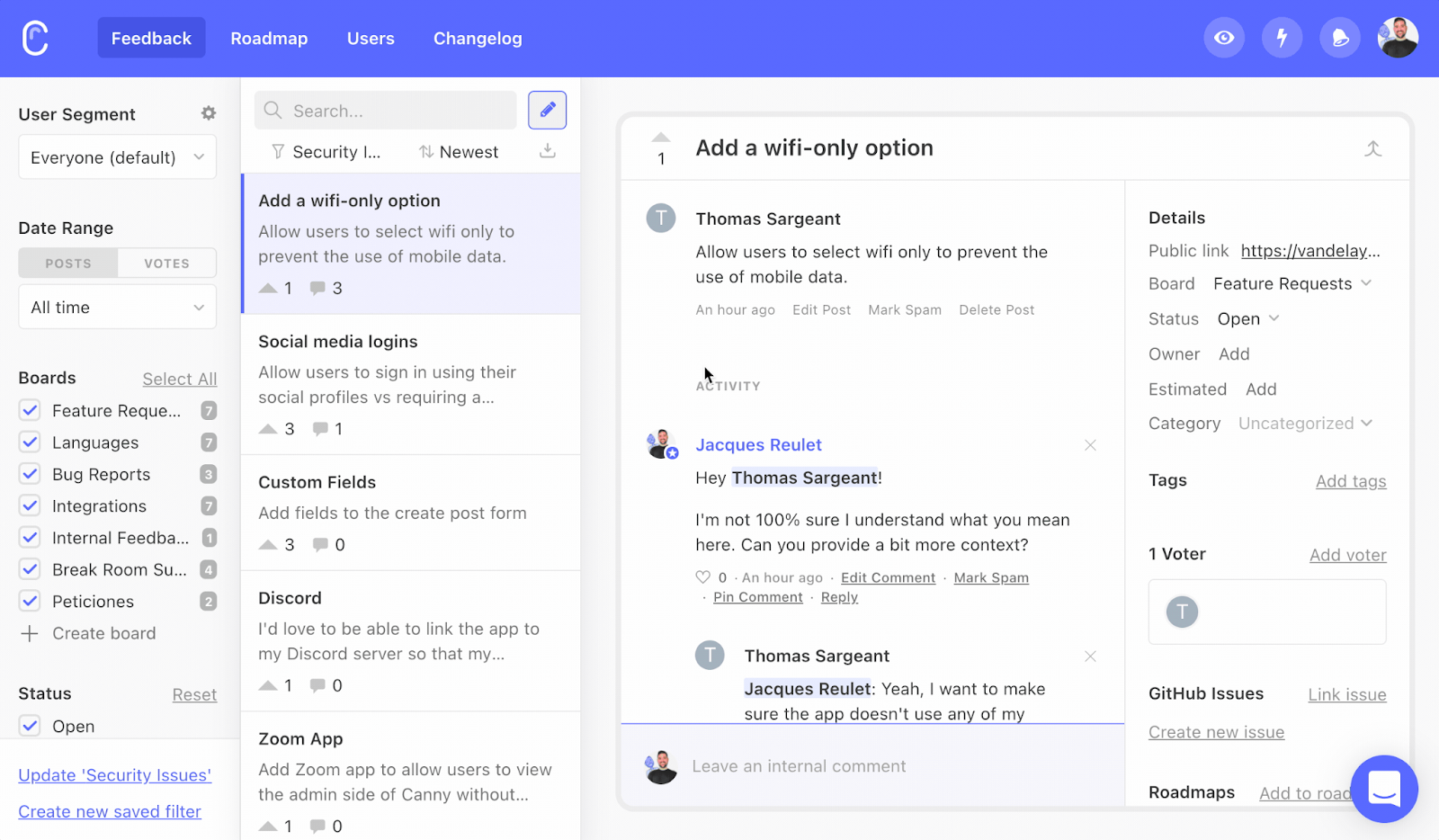Click the merge post icon beside title
The width and height of the screenshot is (1439, 840).
coord(1372,148)
